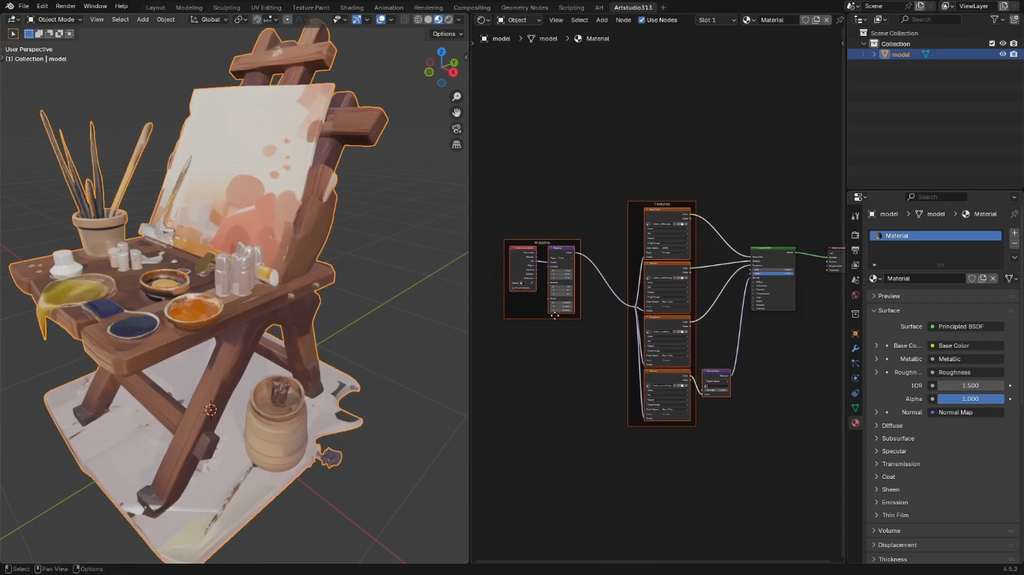Open the Modifiers wrench tab icon
1024x575 pixels.
click(x=856, y=348)
